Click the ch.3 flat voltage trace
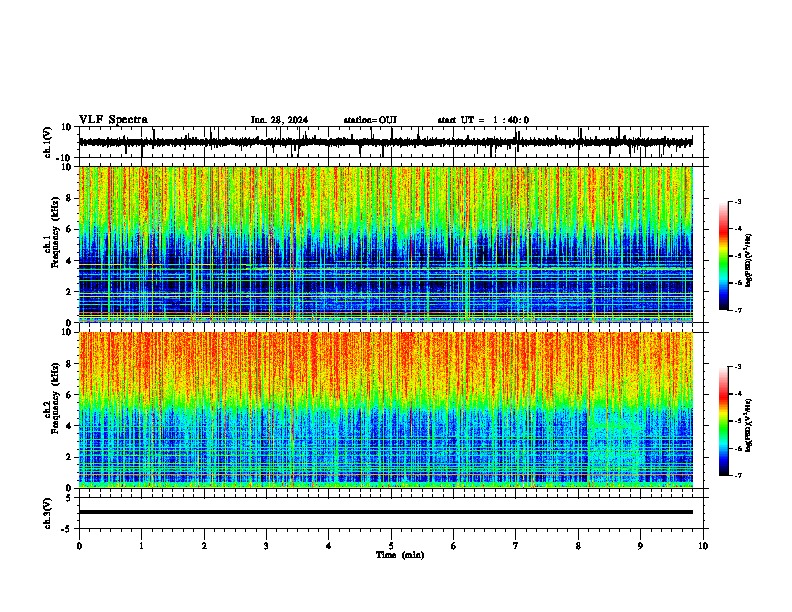The image size is (792, 612). (x=386, y=512)
